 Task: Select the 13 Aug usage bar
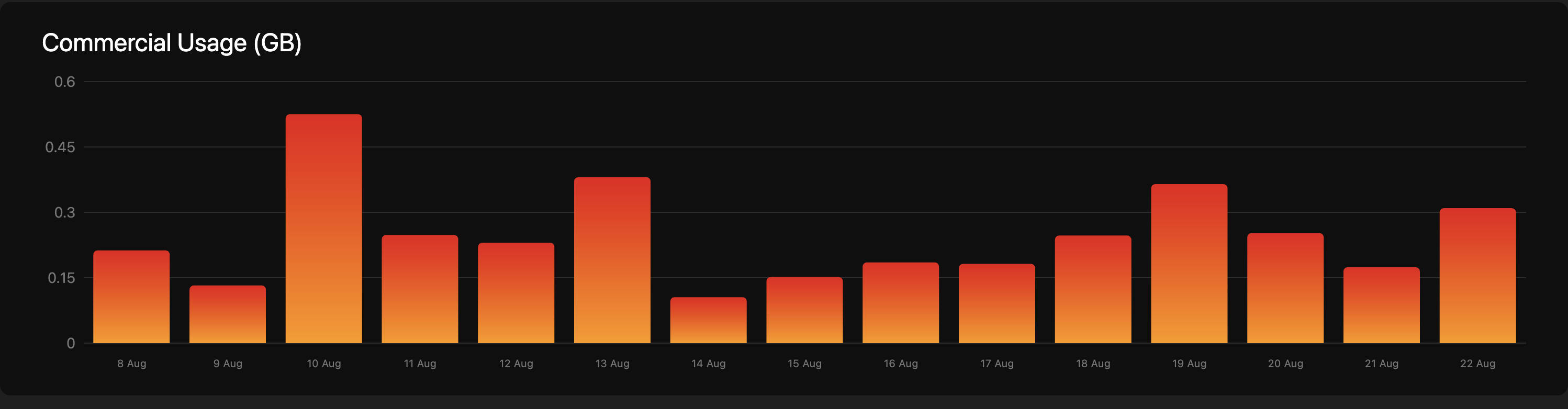click(x=612, y=260)
